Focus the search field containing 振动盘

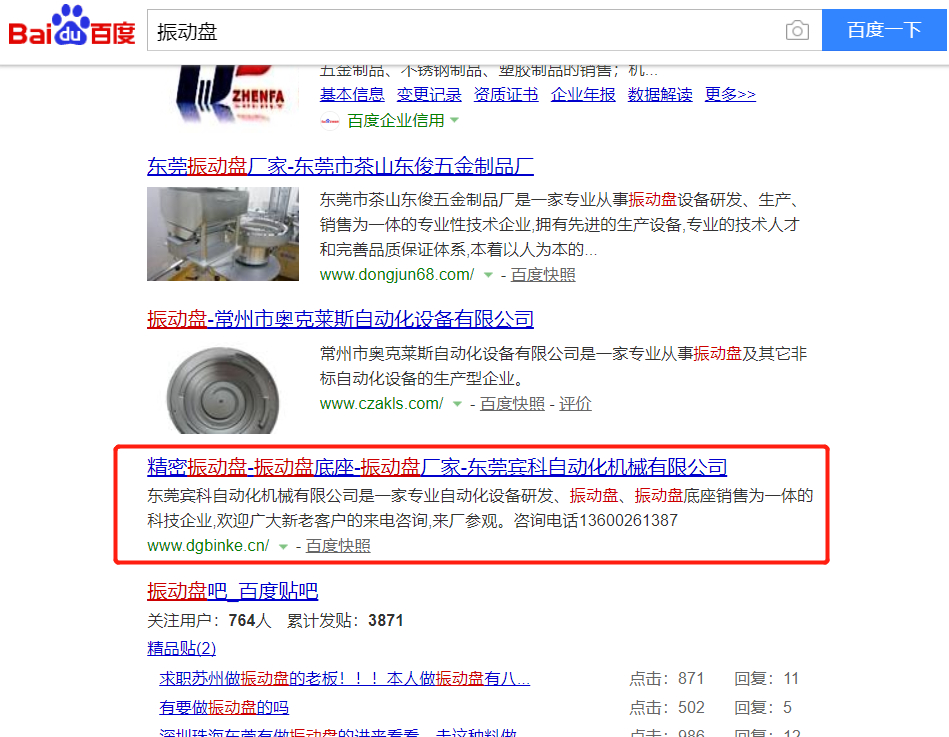coord(466,30)
